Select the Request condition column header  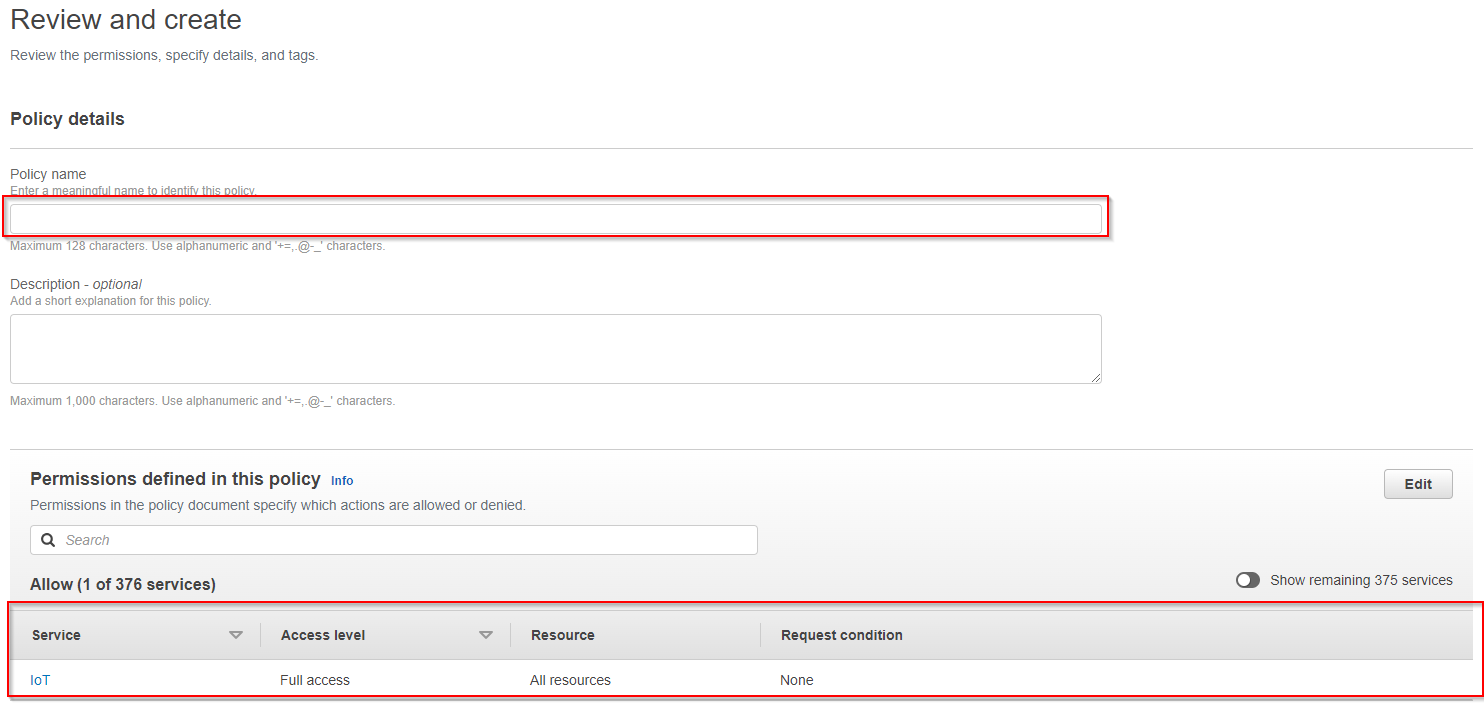[842, 635]
